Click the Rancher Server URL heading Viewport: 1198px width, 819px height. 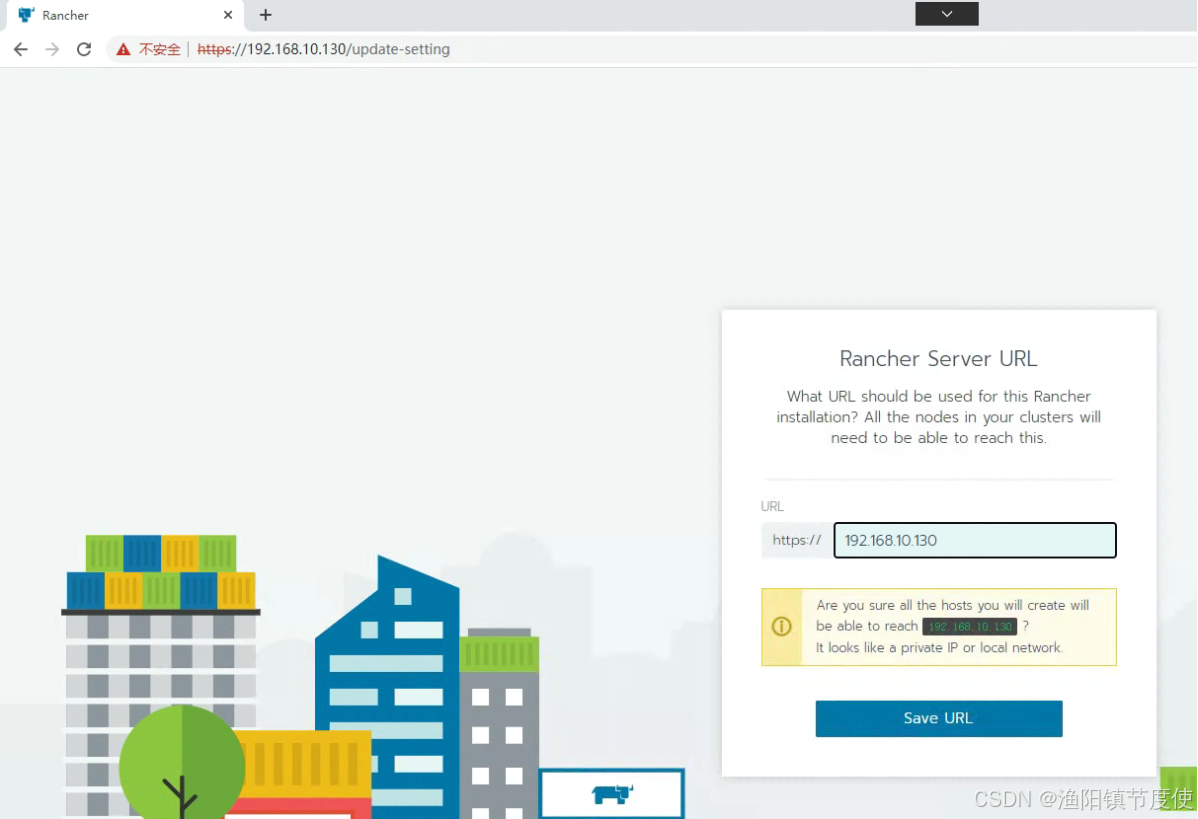(938, 358)
